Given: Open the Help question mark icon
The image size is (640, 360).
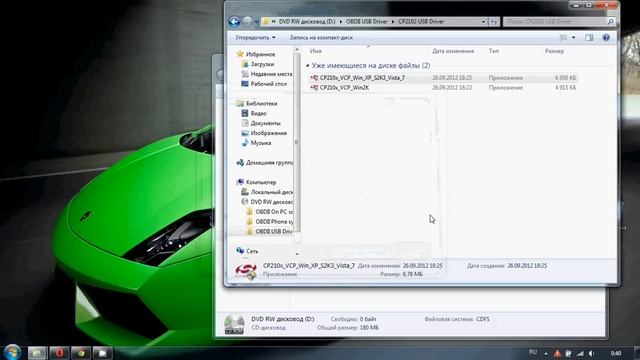Looking at the screenshot, I should (x=606, y=38).
